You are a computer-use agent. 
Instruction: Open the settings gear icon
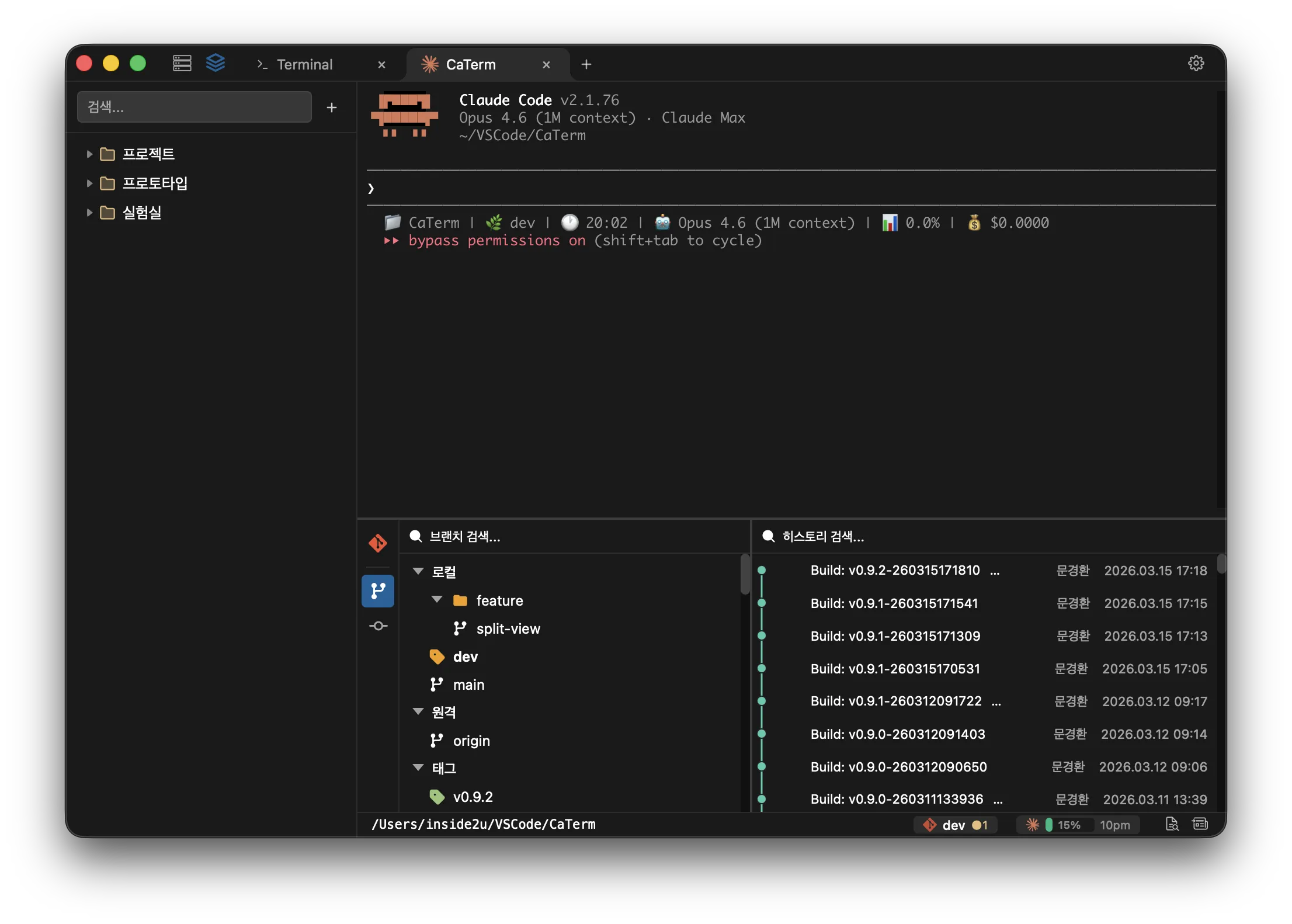[1196, 63]
